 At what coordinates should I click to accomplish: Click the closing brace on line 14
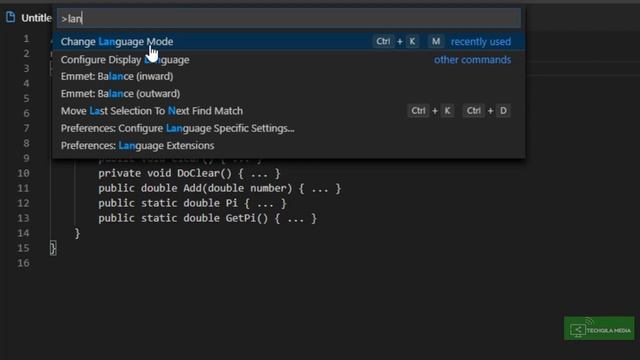tap(77, 233)
